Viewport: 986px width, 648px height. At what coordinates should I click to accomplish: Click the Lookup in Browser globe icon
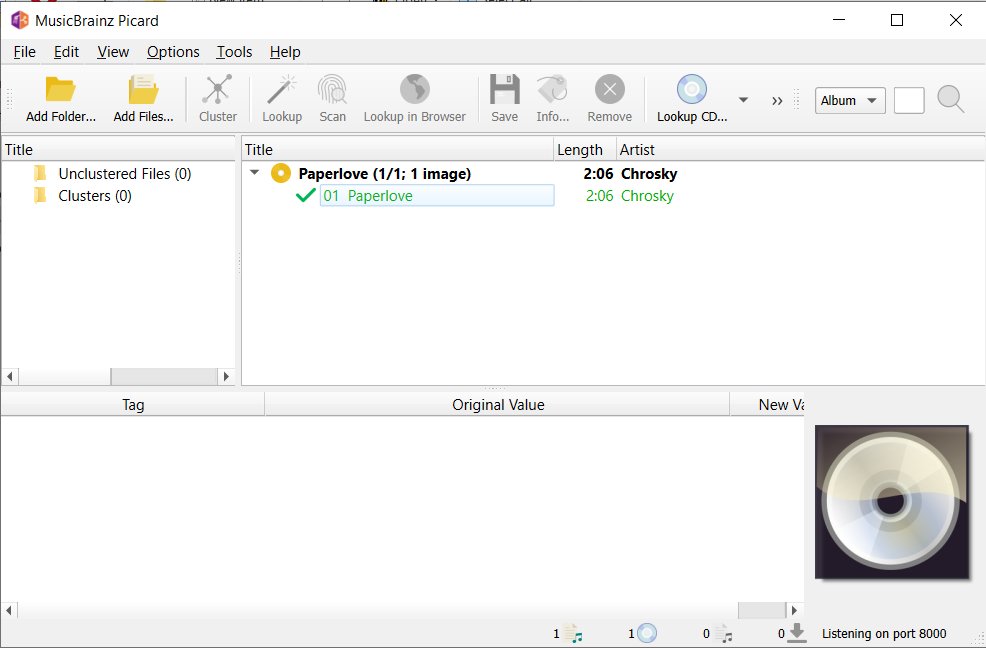click(x=414, y=90)
